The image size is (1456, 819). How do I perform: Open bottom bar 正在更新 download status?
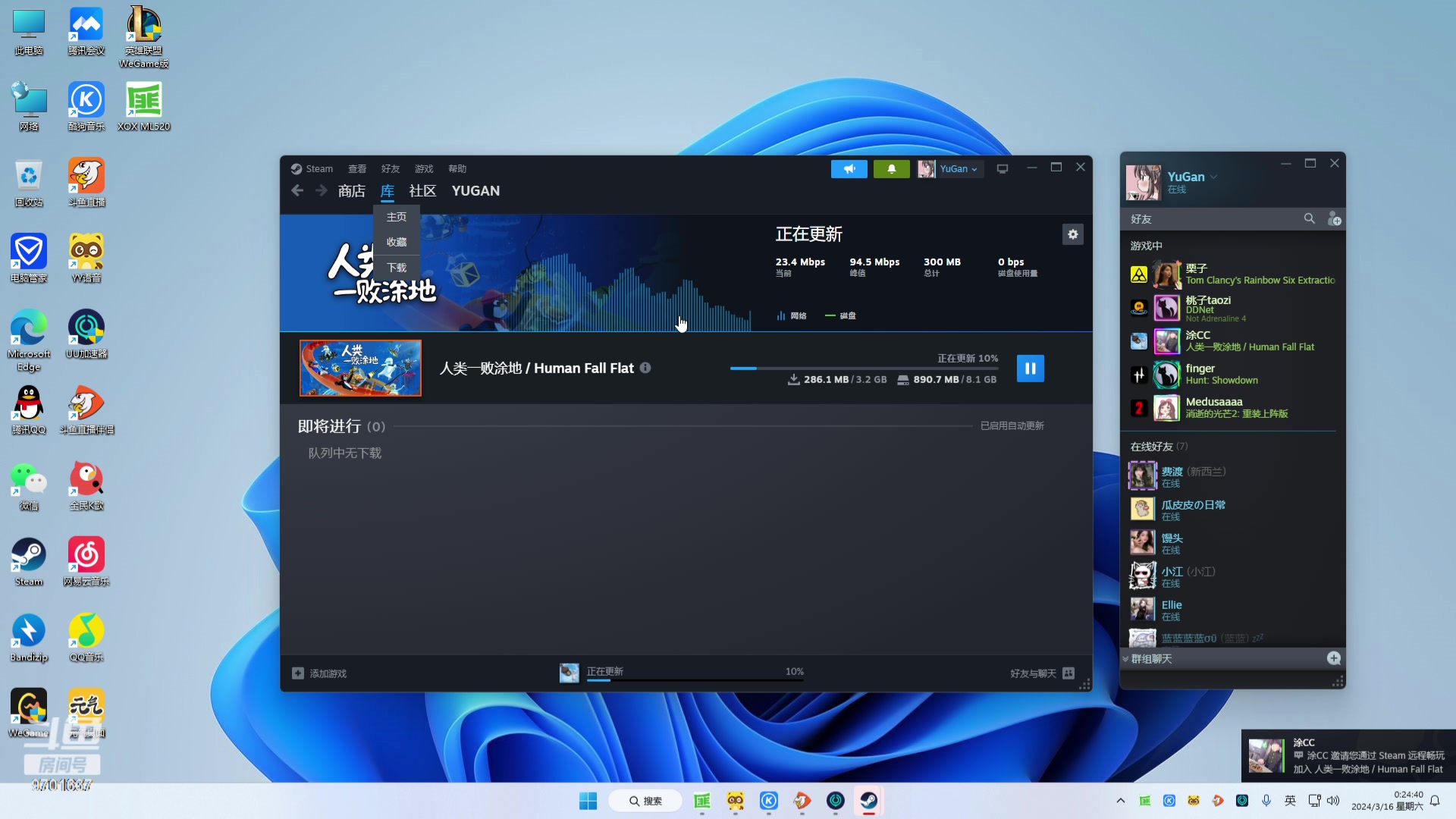pyautogui.click(x=682, y=673)
